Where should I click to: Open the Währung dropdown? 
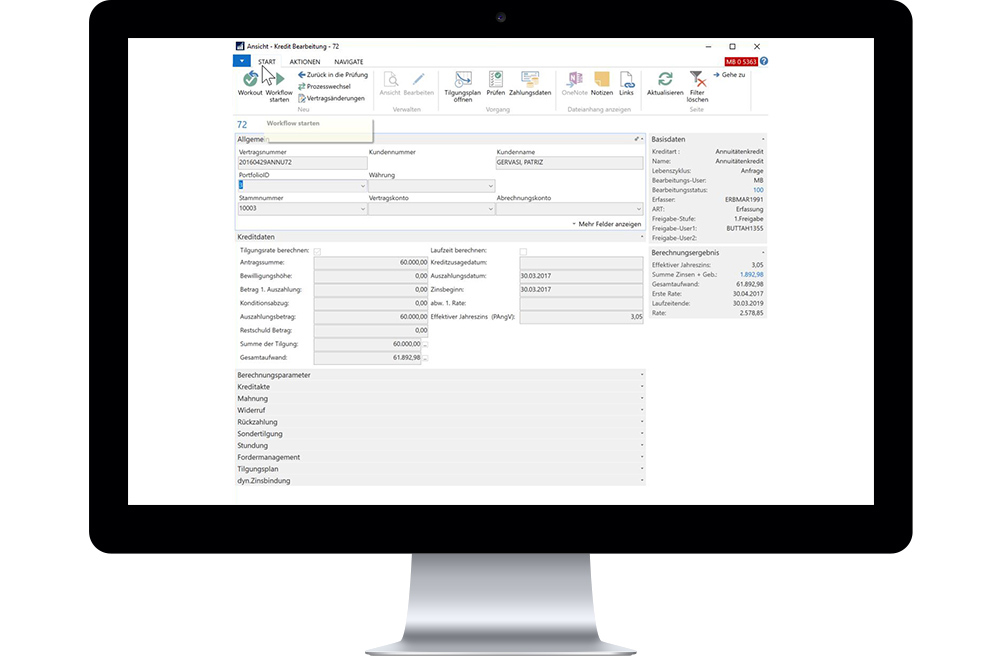click(489, 186)
